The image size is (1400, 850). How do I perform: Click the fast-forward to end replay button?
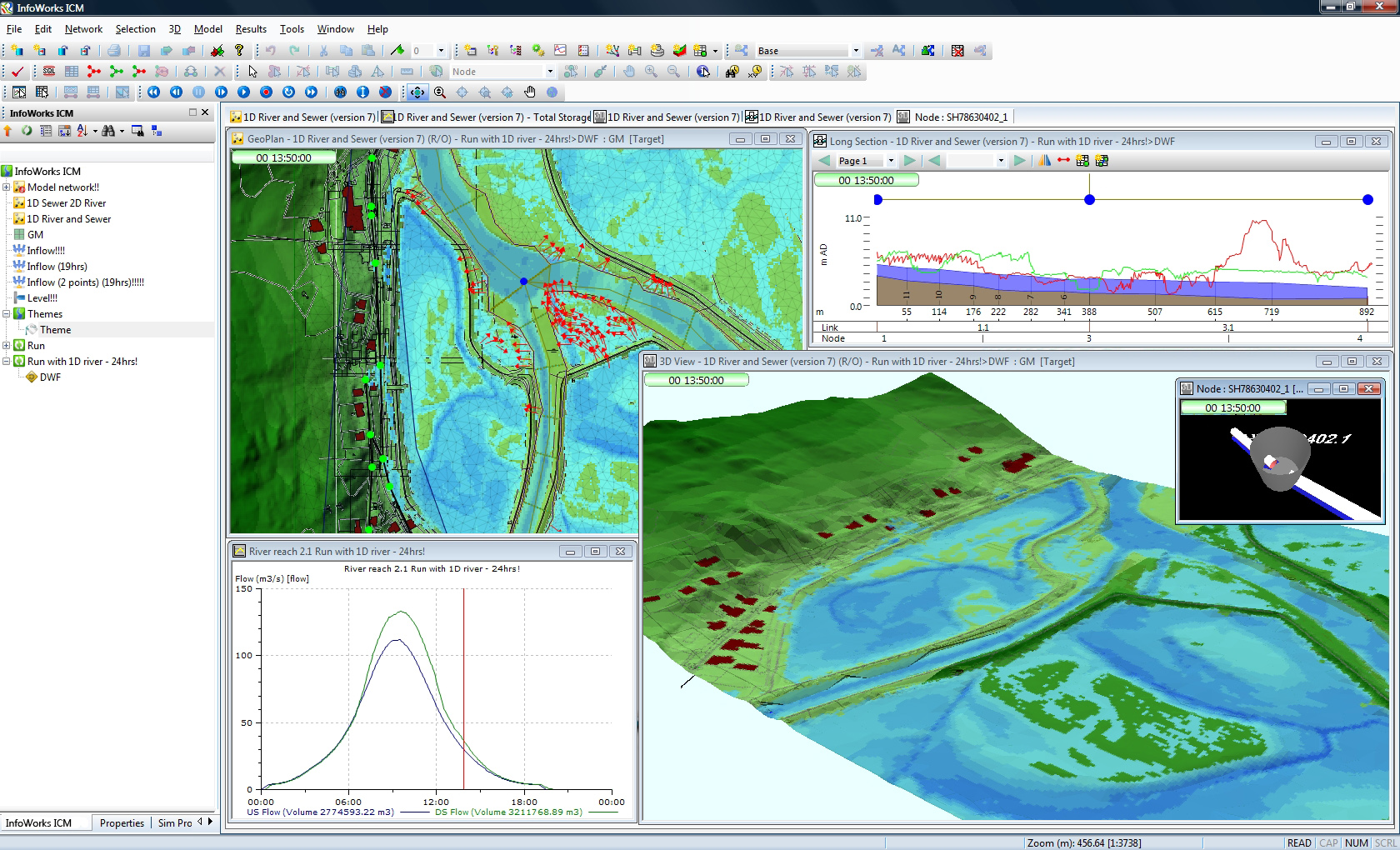(x=311, y=92)
